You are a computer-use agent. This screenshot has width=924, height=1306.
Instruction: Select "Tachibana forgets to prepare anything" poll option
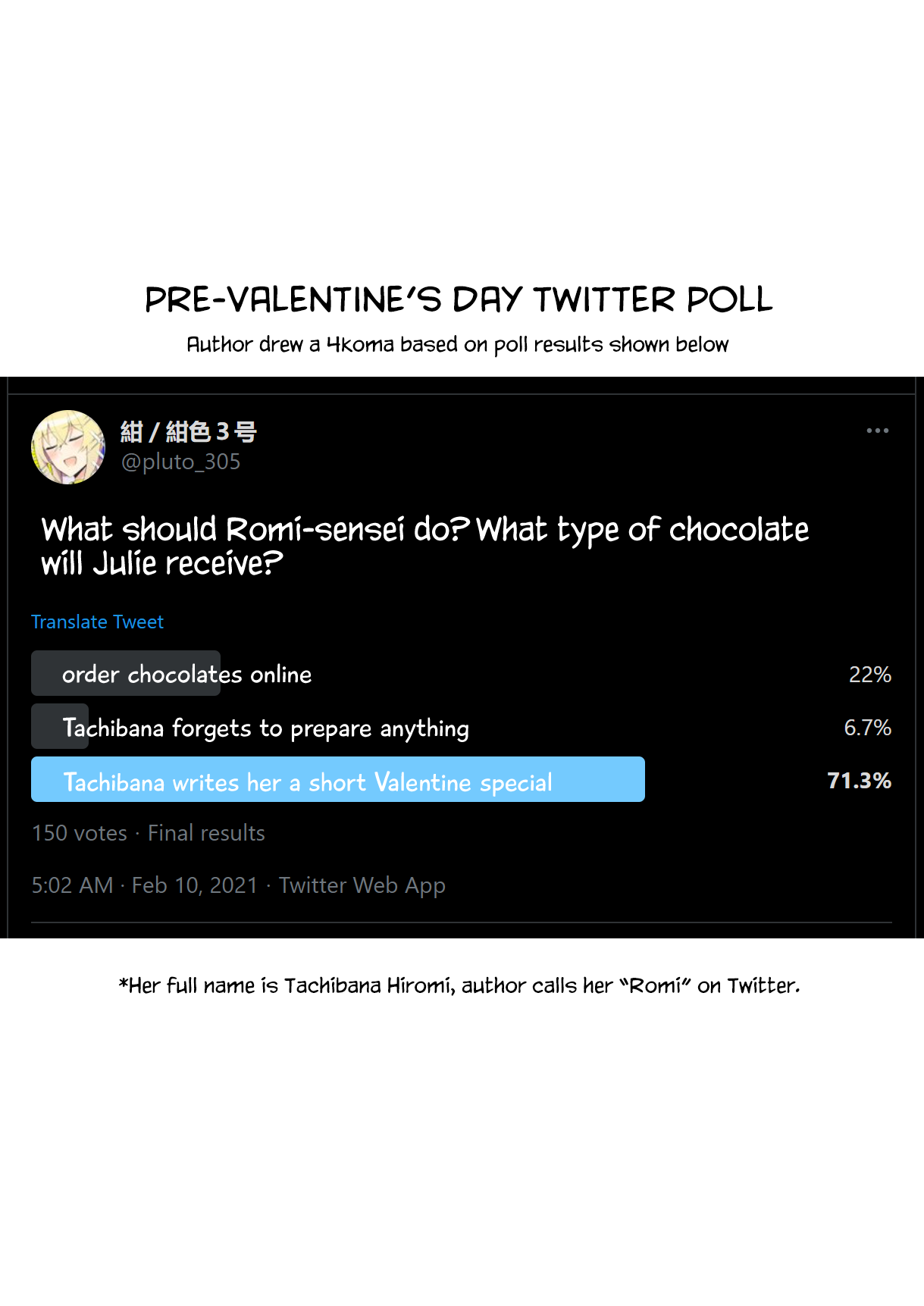265,728
